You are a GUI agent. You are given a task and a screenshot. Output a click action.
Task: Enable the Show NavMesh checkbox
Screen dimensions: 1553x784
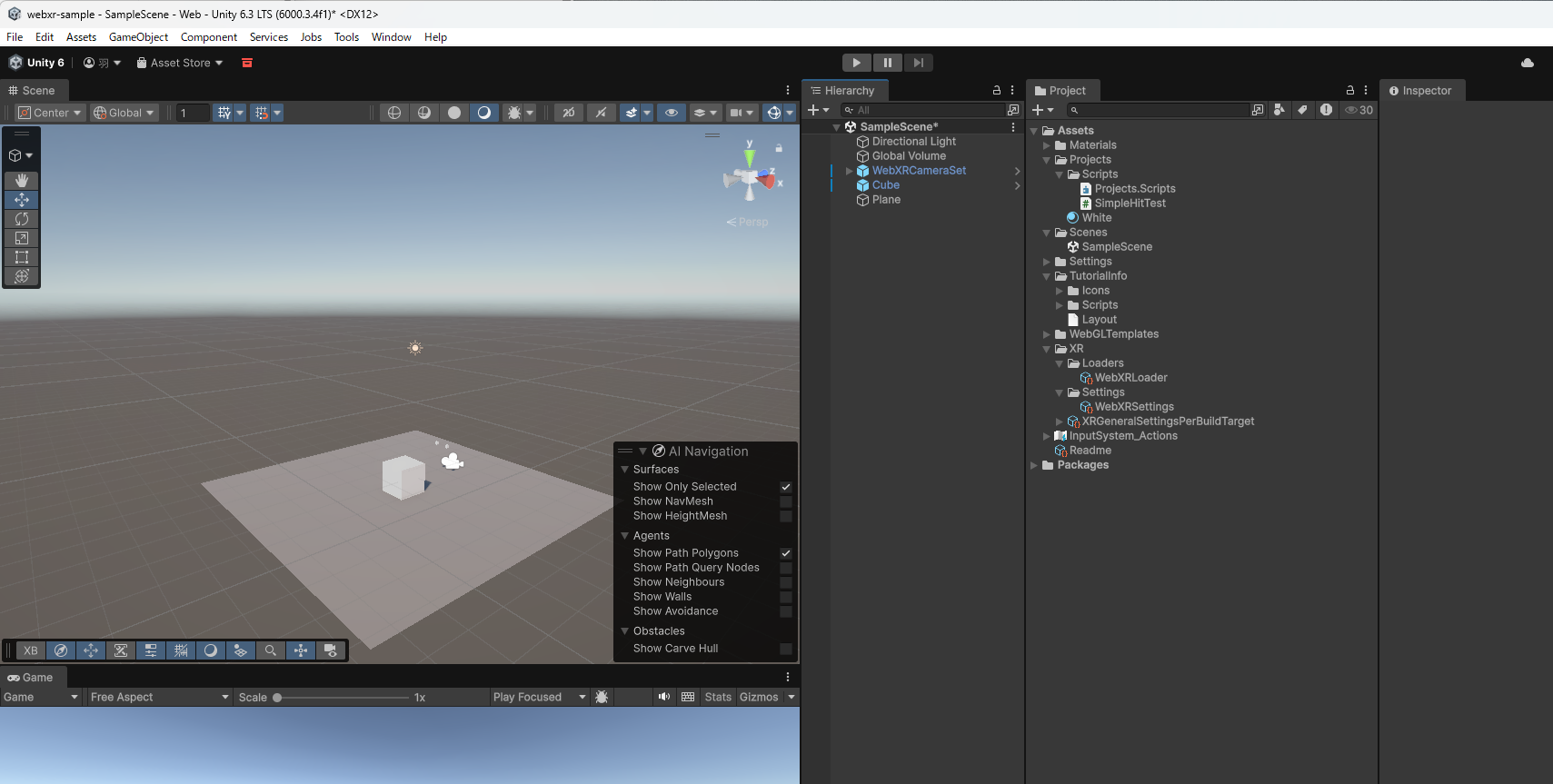tap(786, 501)
